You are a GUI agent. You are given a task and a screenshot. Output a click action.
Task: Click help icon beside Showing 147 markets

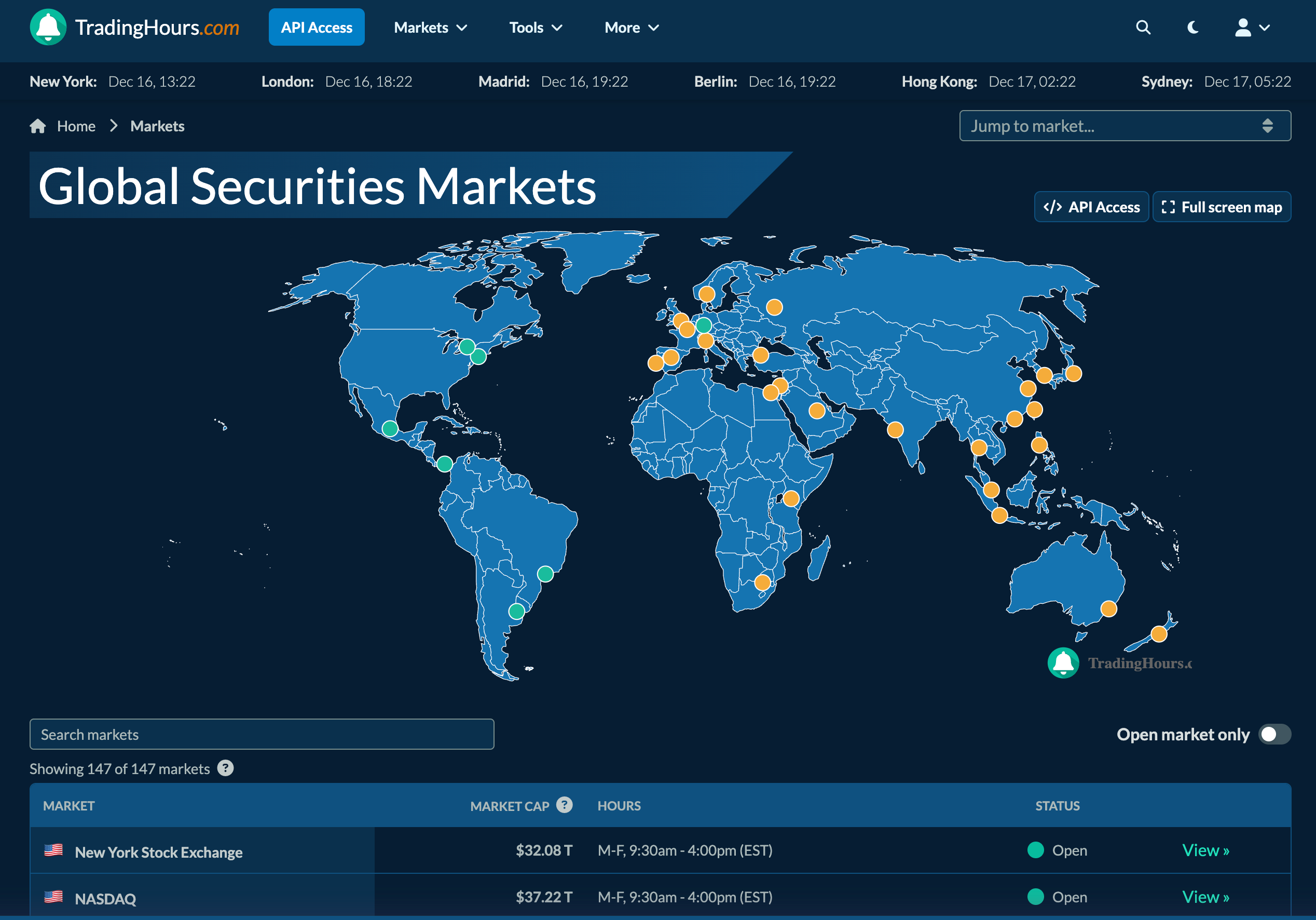point(226,768)
